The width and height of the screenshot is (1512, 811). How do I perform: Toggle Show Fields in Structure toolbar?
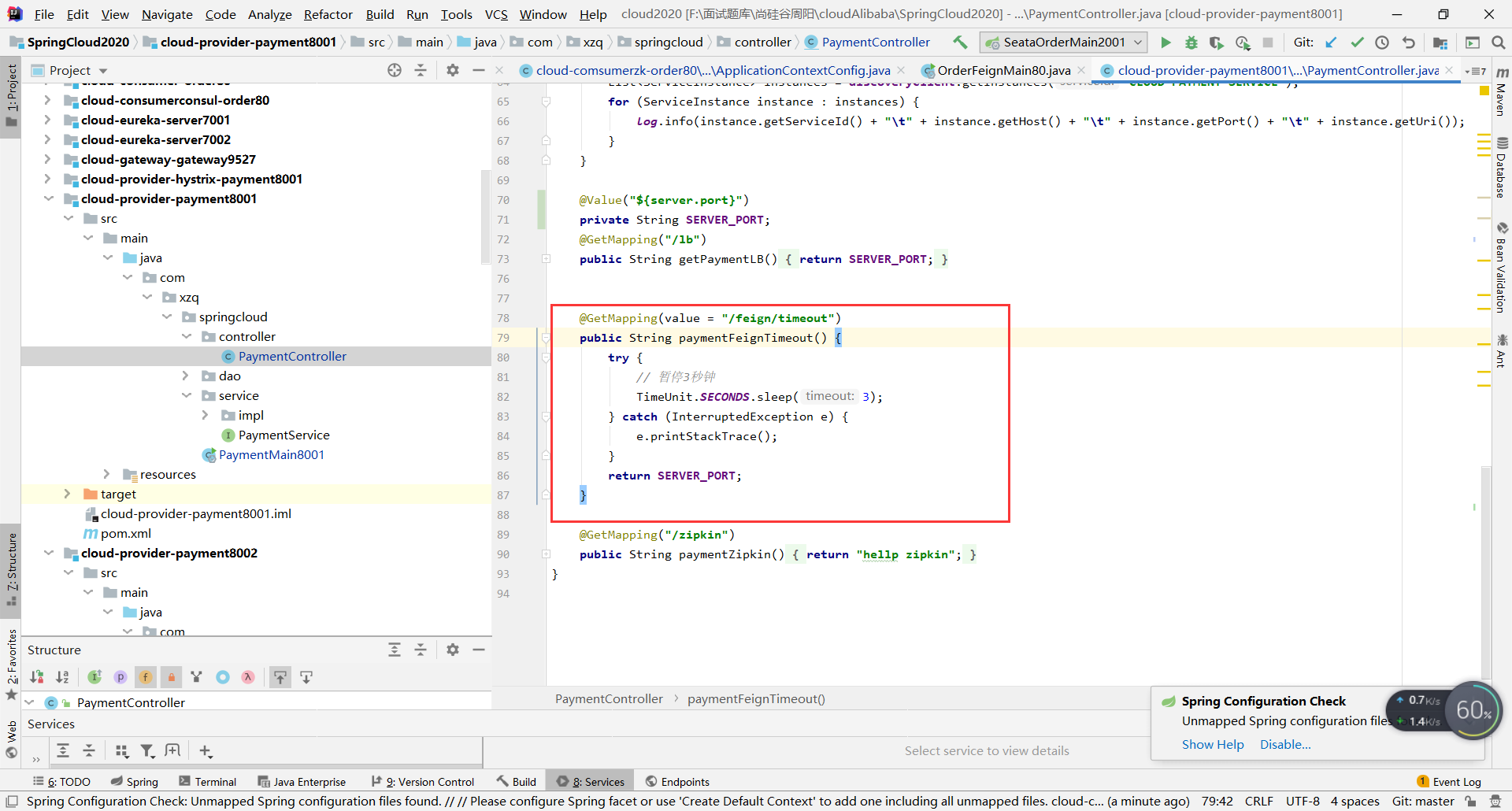tap(146, 677)
